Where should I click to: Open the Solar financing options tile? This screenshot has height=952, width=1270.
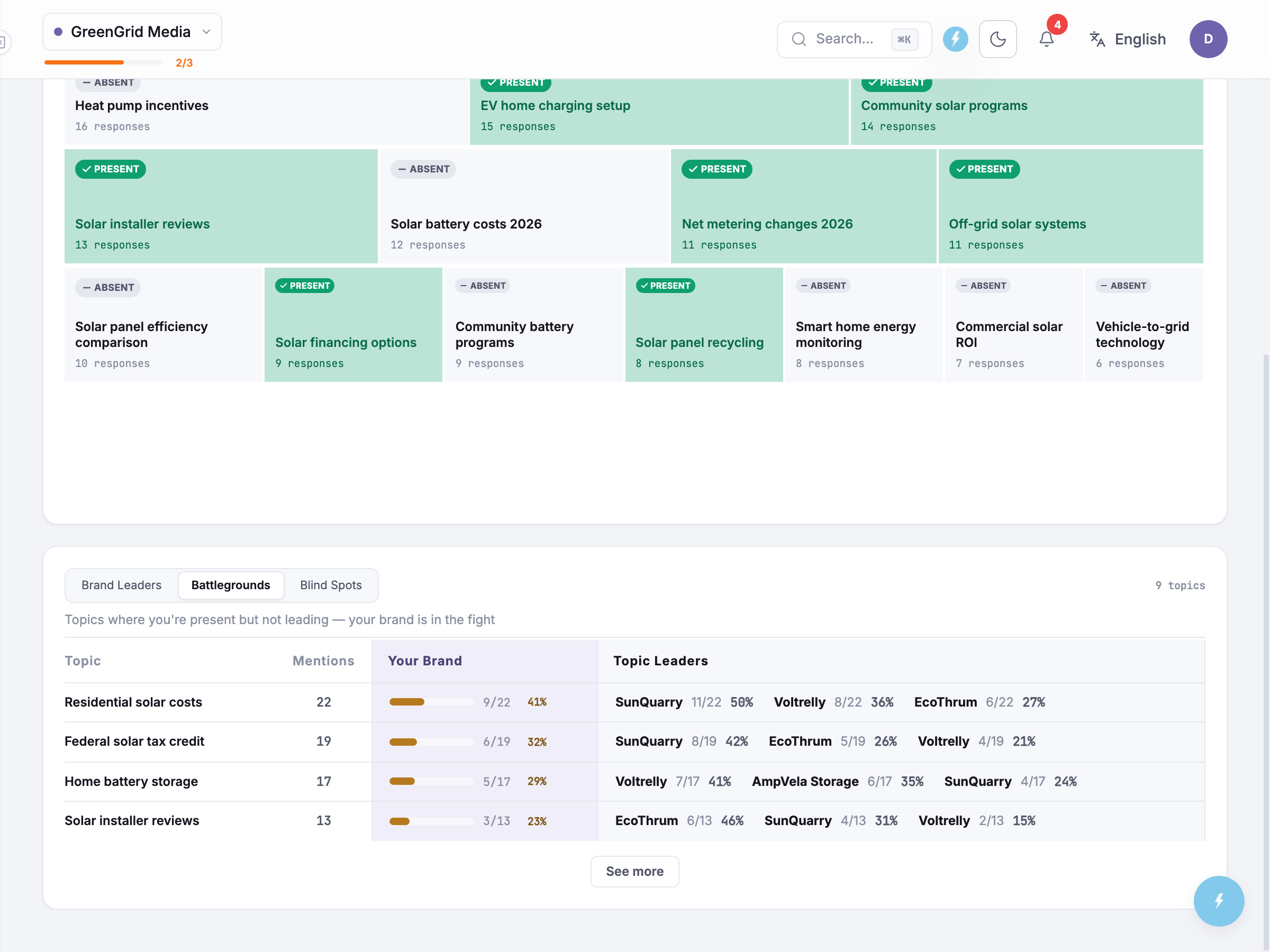pos(353,324)
